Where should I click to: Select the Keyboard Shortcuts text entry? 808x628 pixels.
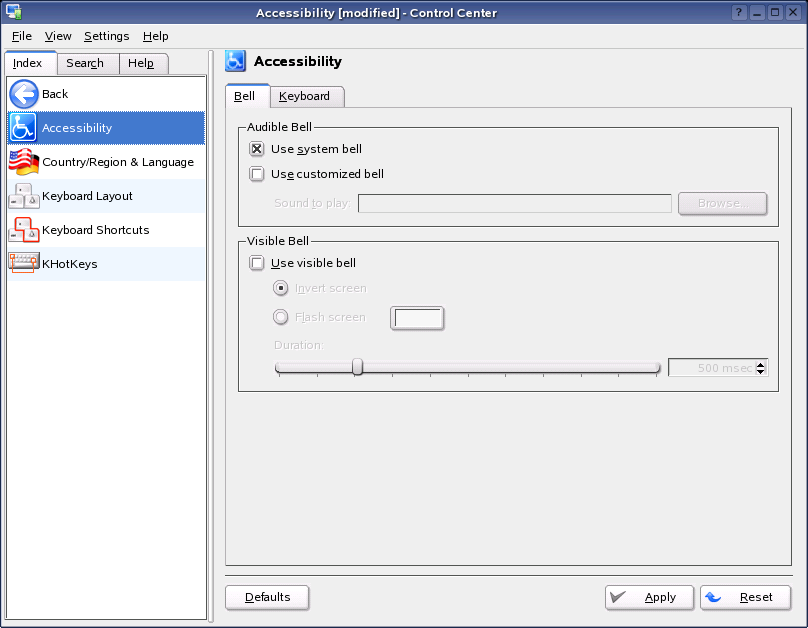[95, 230]
